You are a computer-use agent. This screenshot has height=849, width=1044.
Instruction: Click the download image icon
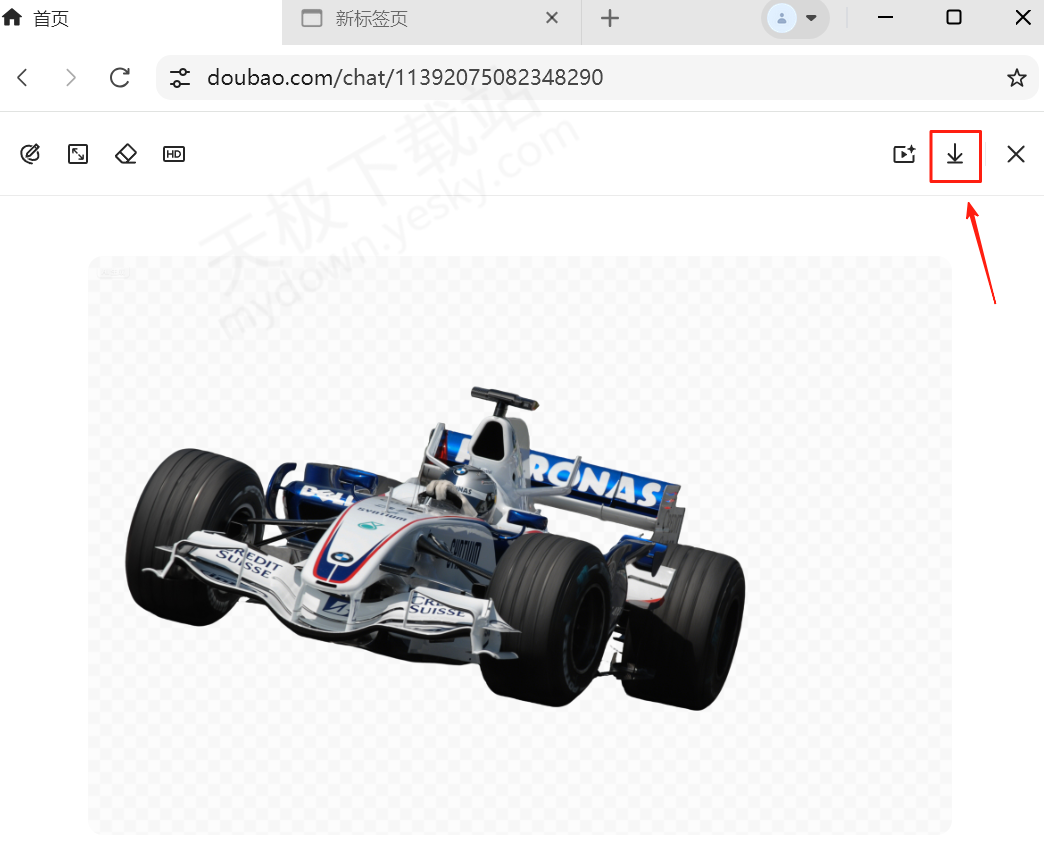pos(955,155)
